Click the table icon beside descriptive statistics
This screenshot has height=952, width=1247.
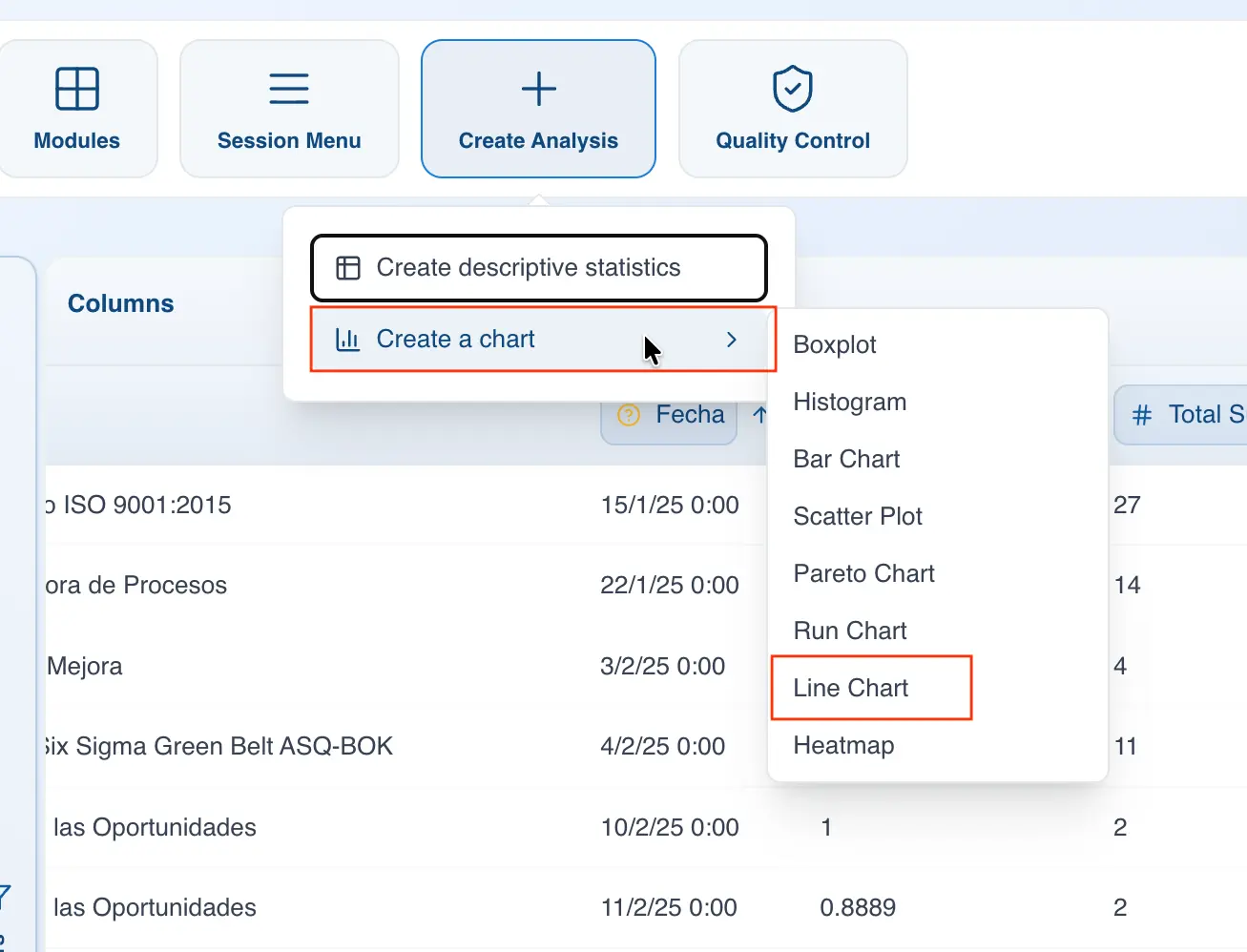tap(348, 268)
